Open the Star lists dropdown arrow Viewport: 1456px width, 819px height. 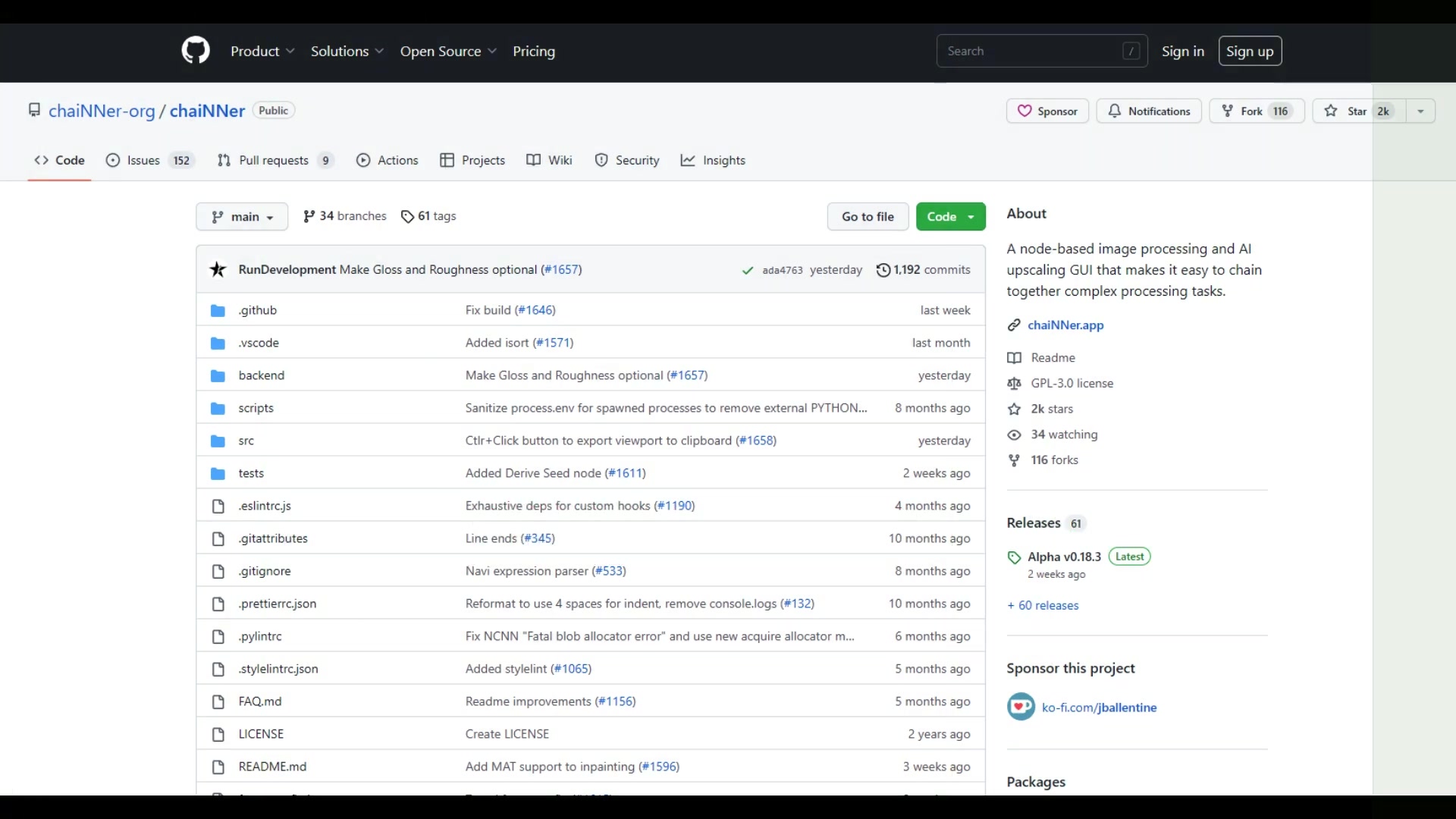pos(1420,111)
